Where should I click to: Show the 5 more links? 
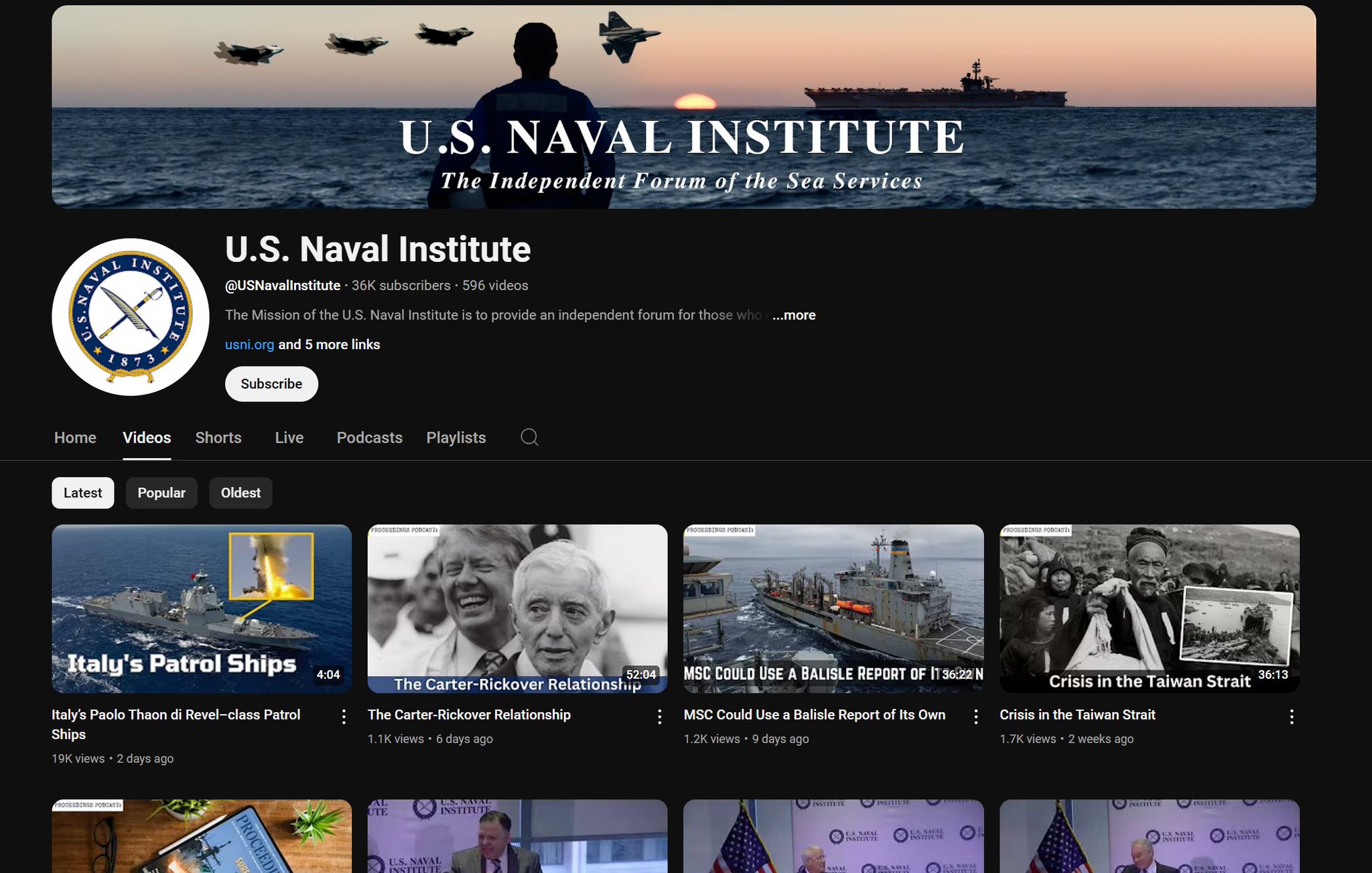(329, 344)
